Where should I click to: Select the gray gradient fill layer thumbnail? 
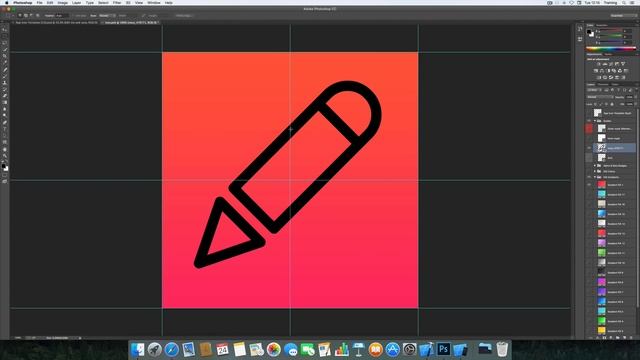click(x=602, y=262)
